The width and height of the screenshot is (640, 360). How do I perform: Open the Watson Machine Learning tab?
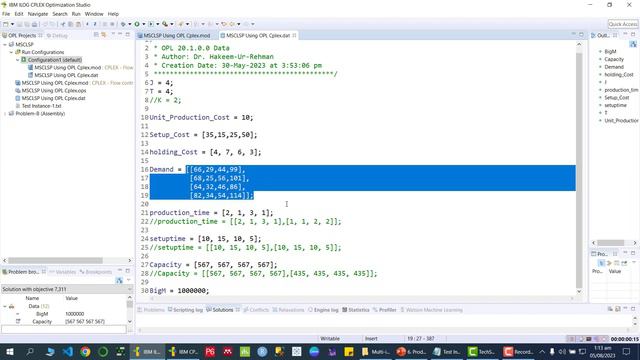coord(431,310)
